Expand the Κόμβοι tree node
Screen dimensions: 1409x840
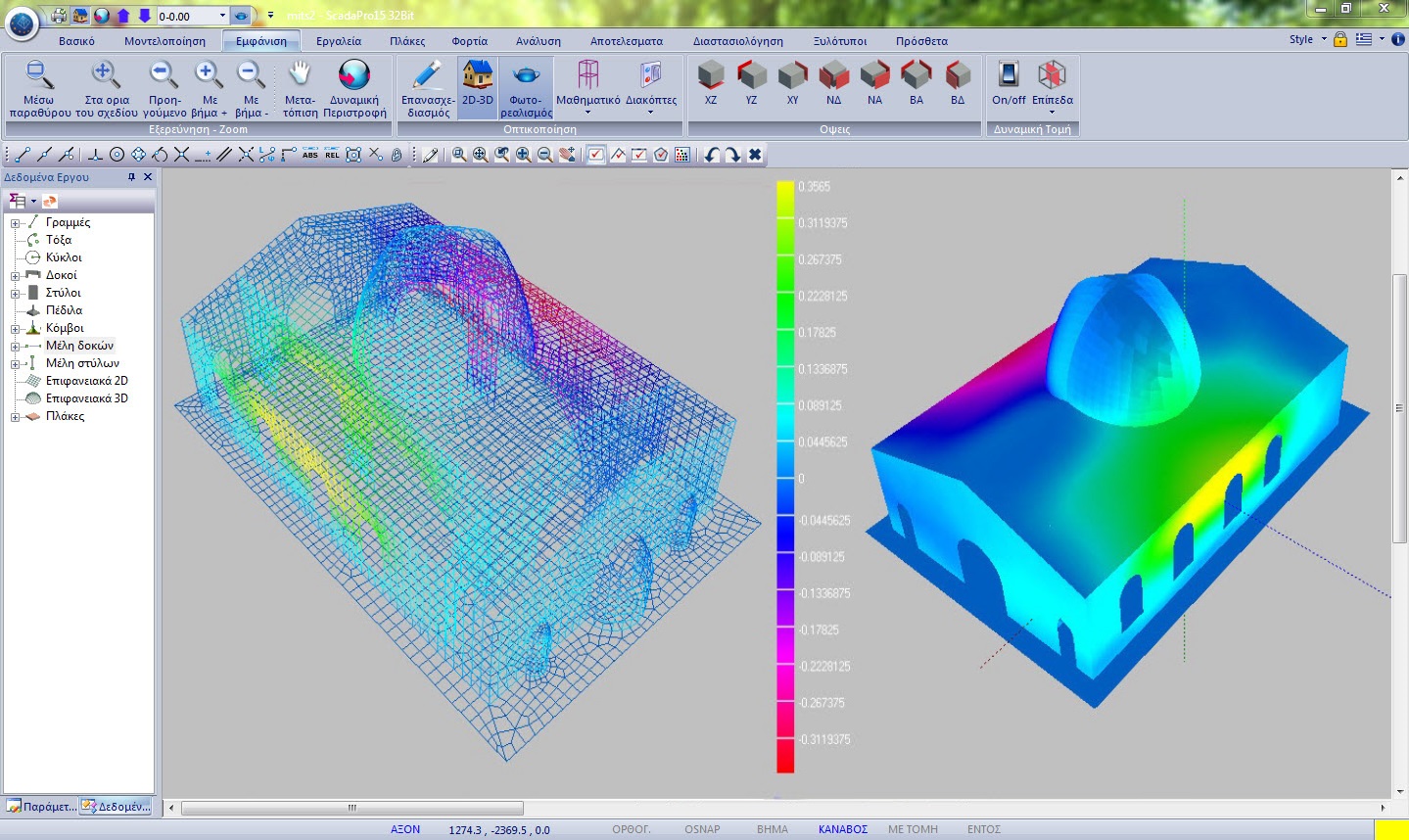coord(15,329)
